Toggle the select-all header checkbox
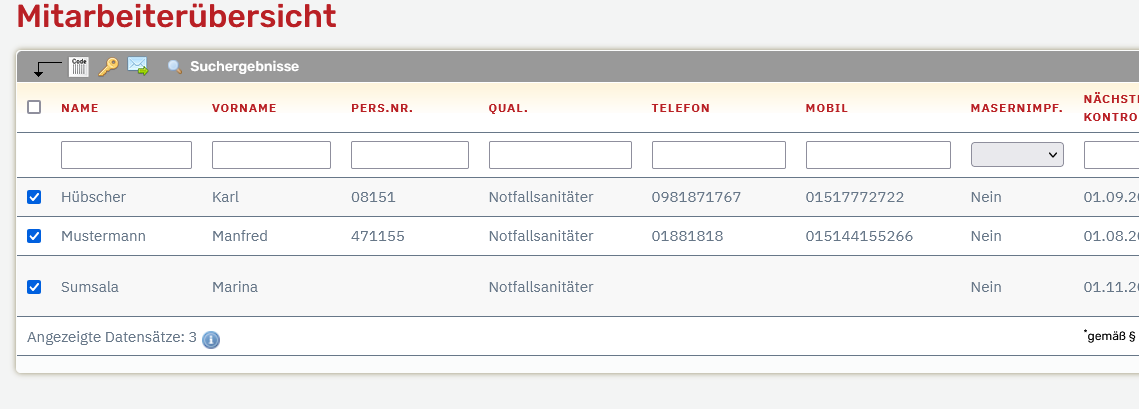 point(34,107)
